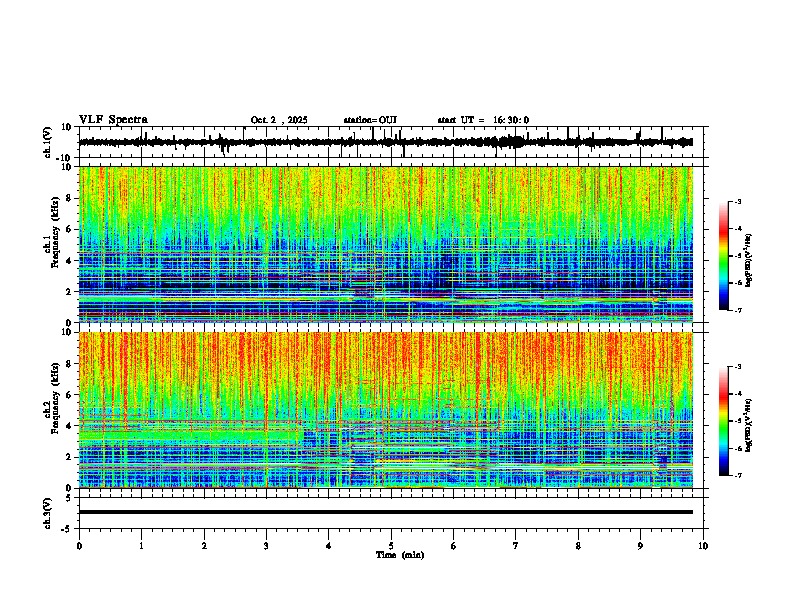This screenshot has width=792, height=612.
Task: Click the "3" tick on the Time axis
Action: (266, 546)
